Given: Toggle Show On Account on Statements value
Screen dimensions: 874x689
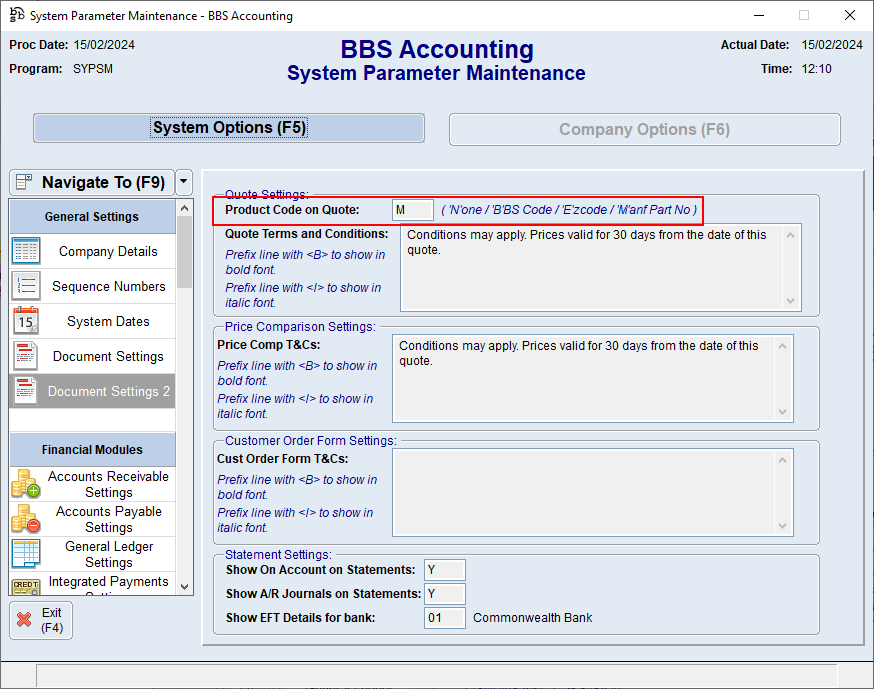Looking at the screenshot, I should [444, 569].
